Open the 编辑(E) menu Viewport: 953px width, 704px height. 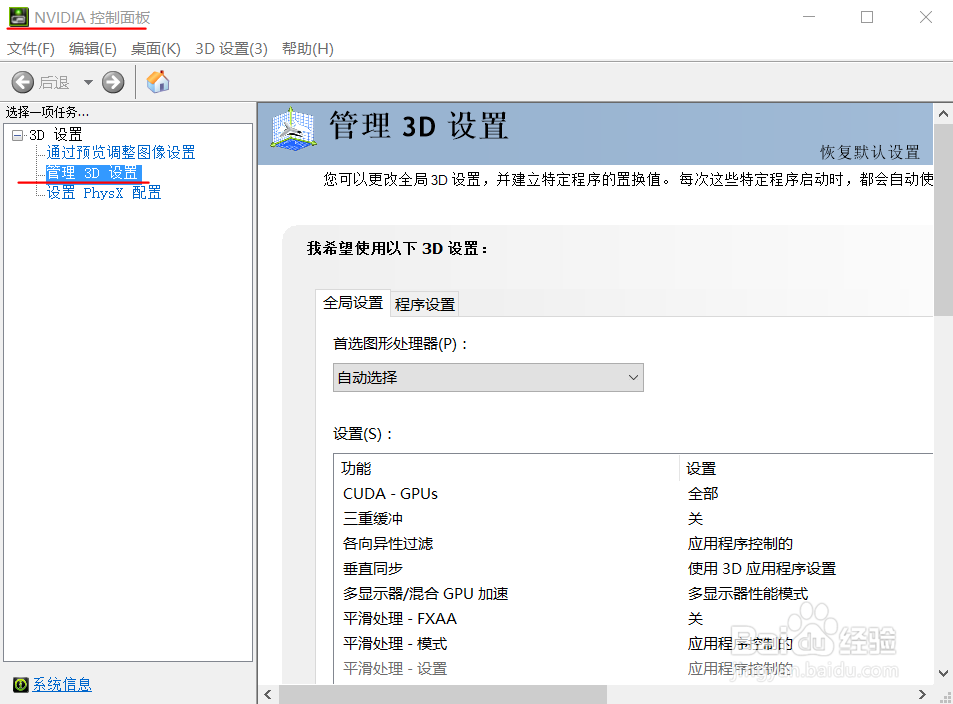point(92,49)
